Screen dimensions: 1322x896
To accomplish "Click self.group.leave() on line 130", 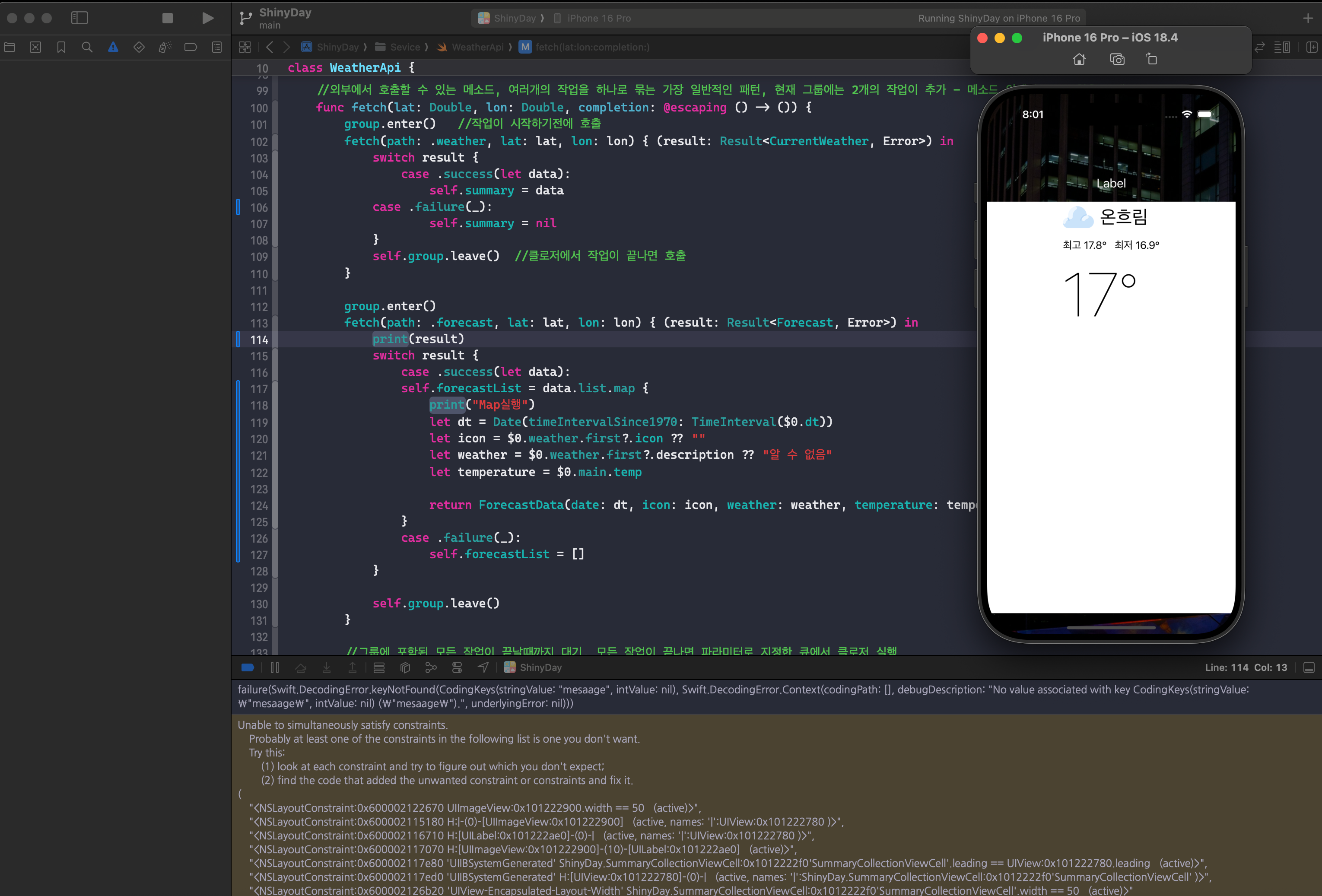I will click(436, 604).
